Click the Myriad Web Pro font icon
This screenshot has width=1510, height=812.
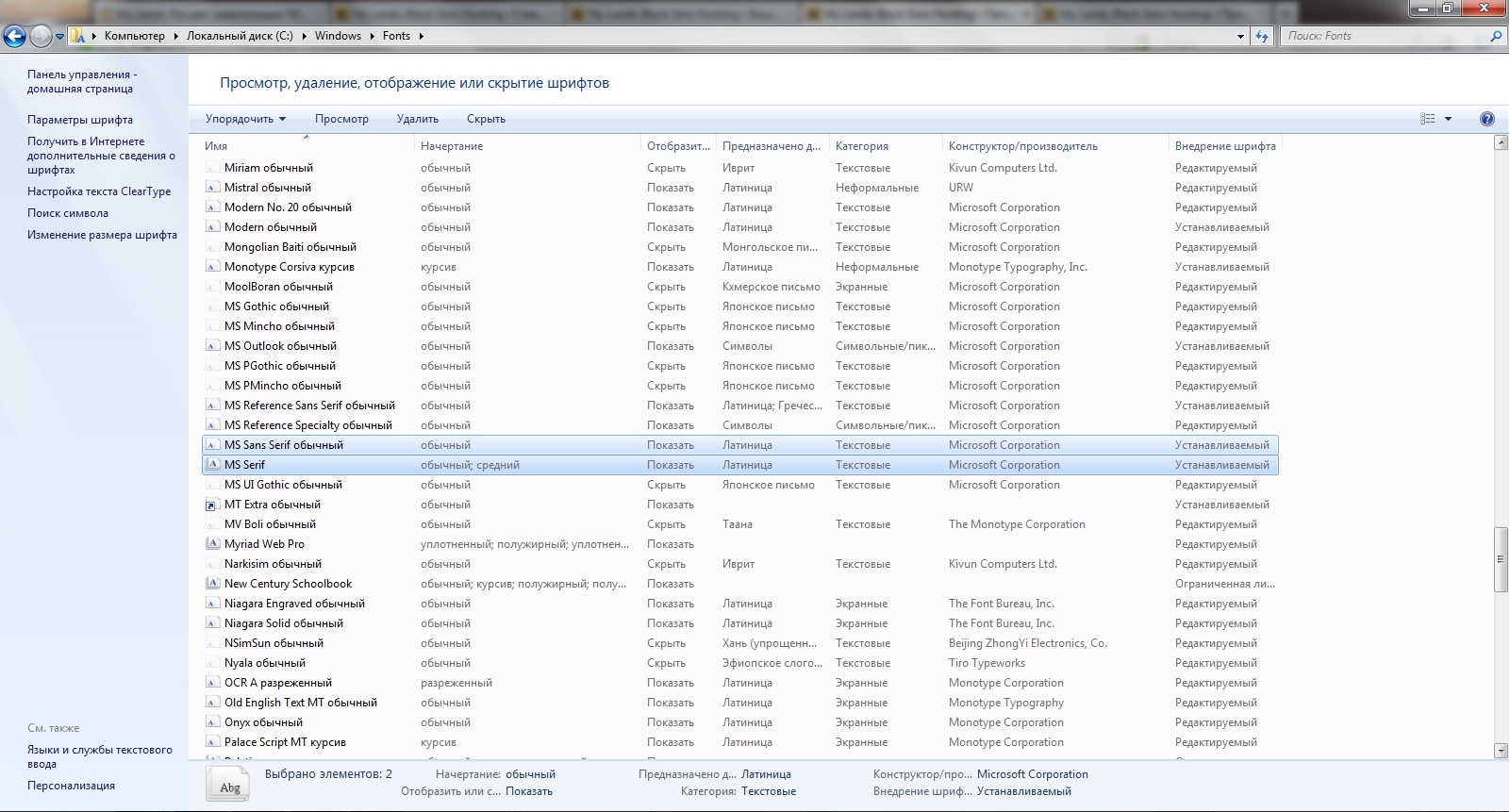(212, 544)
